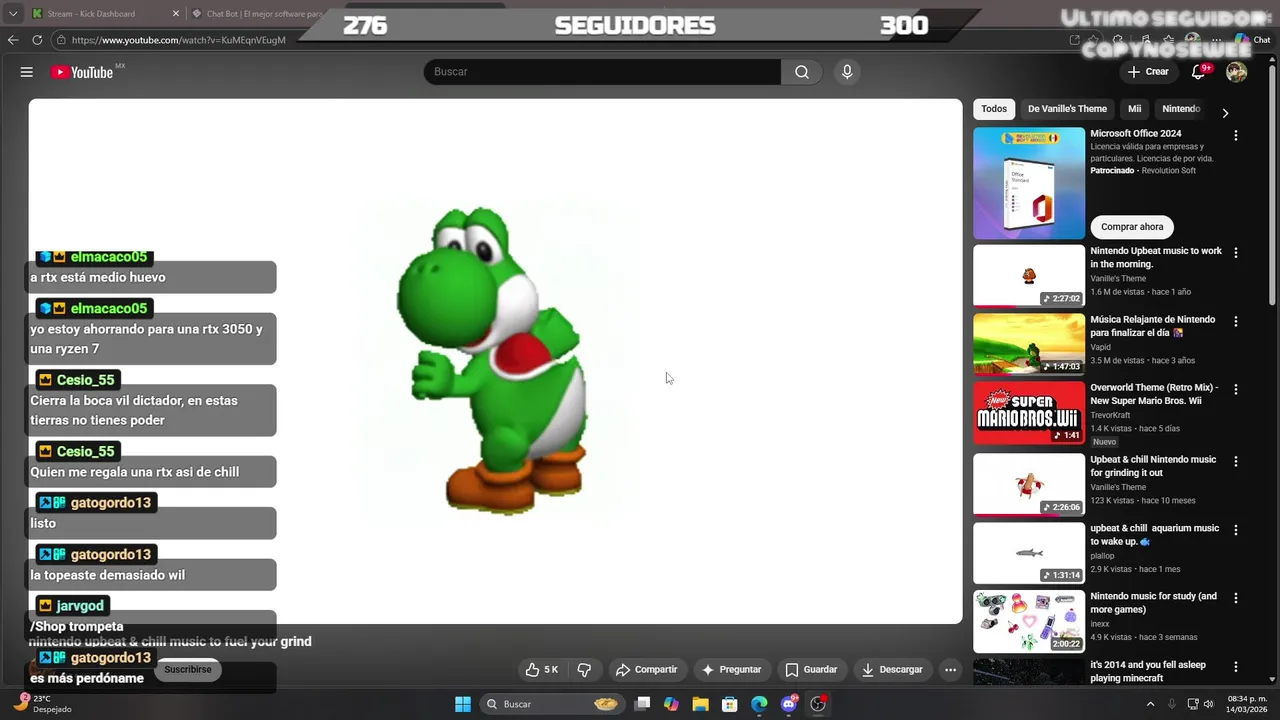Switch to the Chat Bot browser tab
Viewport: 1280px width, 720px height.
[x=258, y=14]
